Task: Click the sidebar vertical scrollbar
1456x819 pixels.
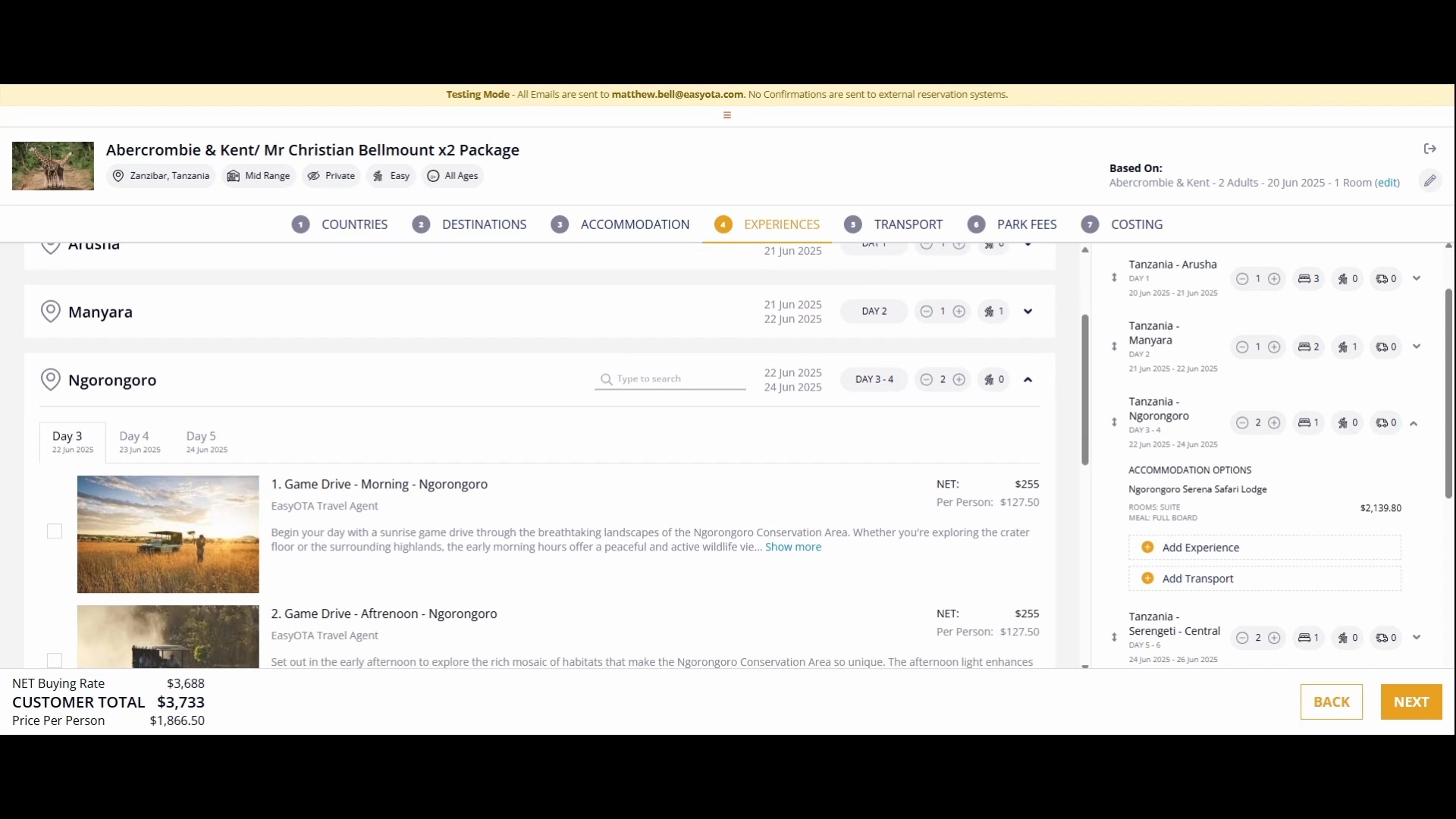Action: tap(1448, 394)
